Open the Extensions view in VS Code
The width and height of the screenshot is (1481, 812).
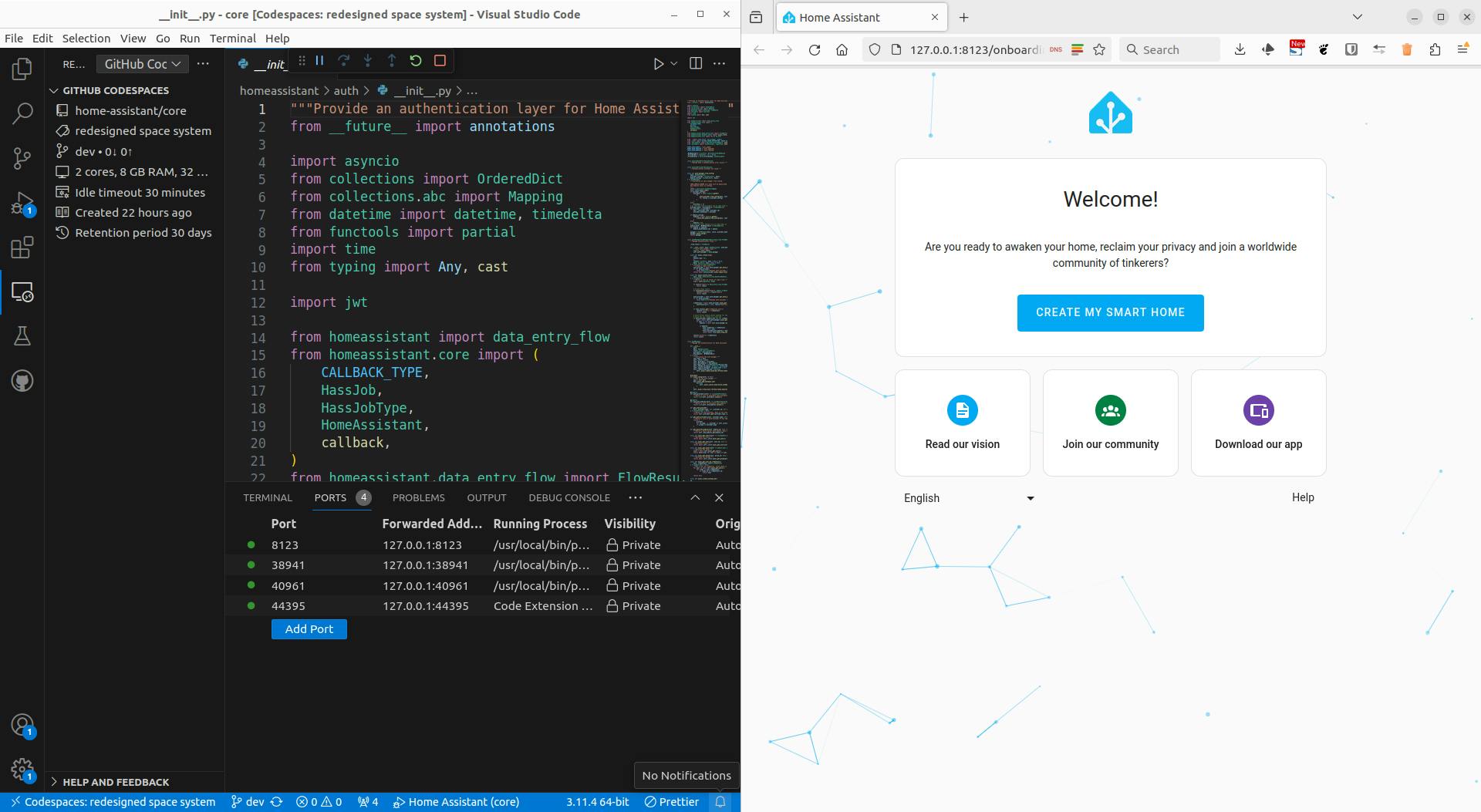point(22,248)
